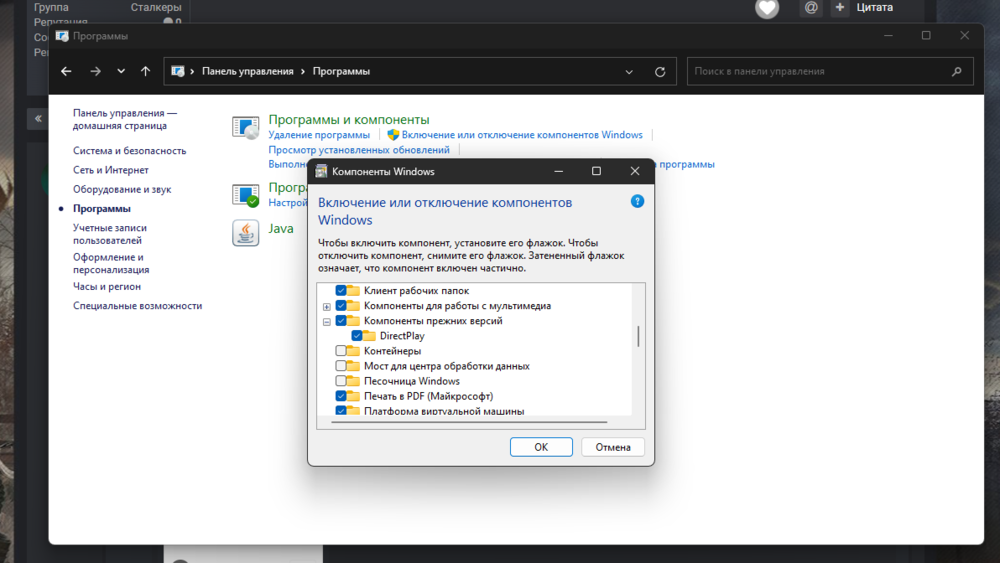The height and width of the screenshot is (563, 1000).
Task: Click the vertical scrollbar in components list
Action: coord(638,337)
